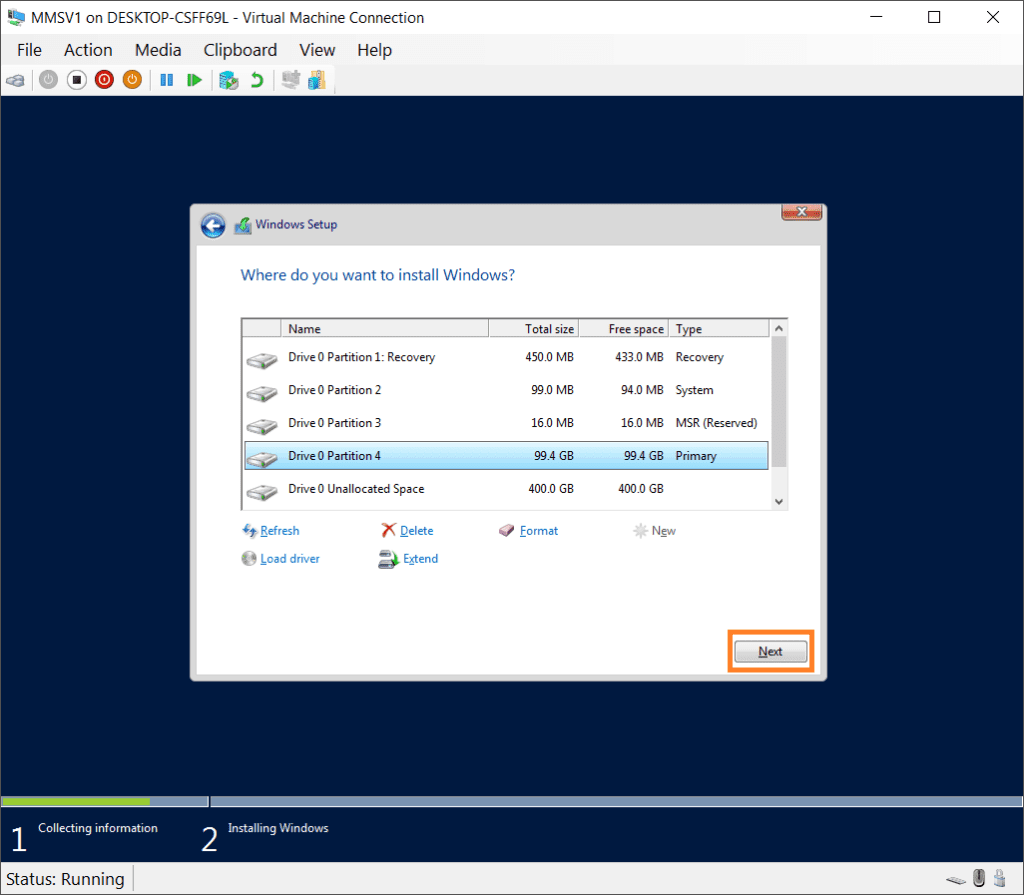Viewport: 1024px width, 895px height.
Task: Format the selected partition
Action: click(x=529, y=531)
